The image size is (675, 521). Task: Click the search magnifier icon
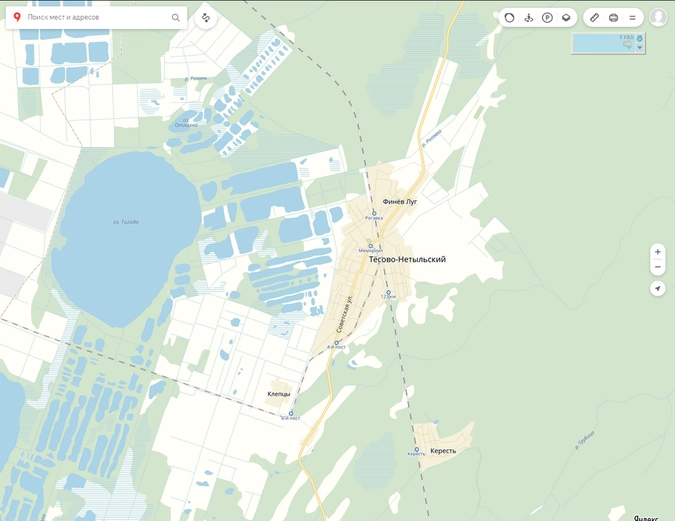pyautogui.click(x=176, y=17)
